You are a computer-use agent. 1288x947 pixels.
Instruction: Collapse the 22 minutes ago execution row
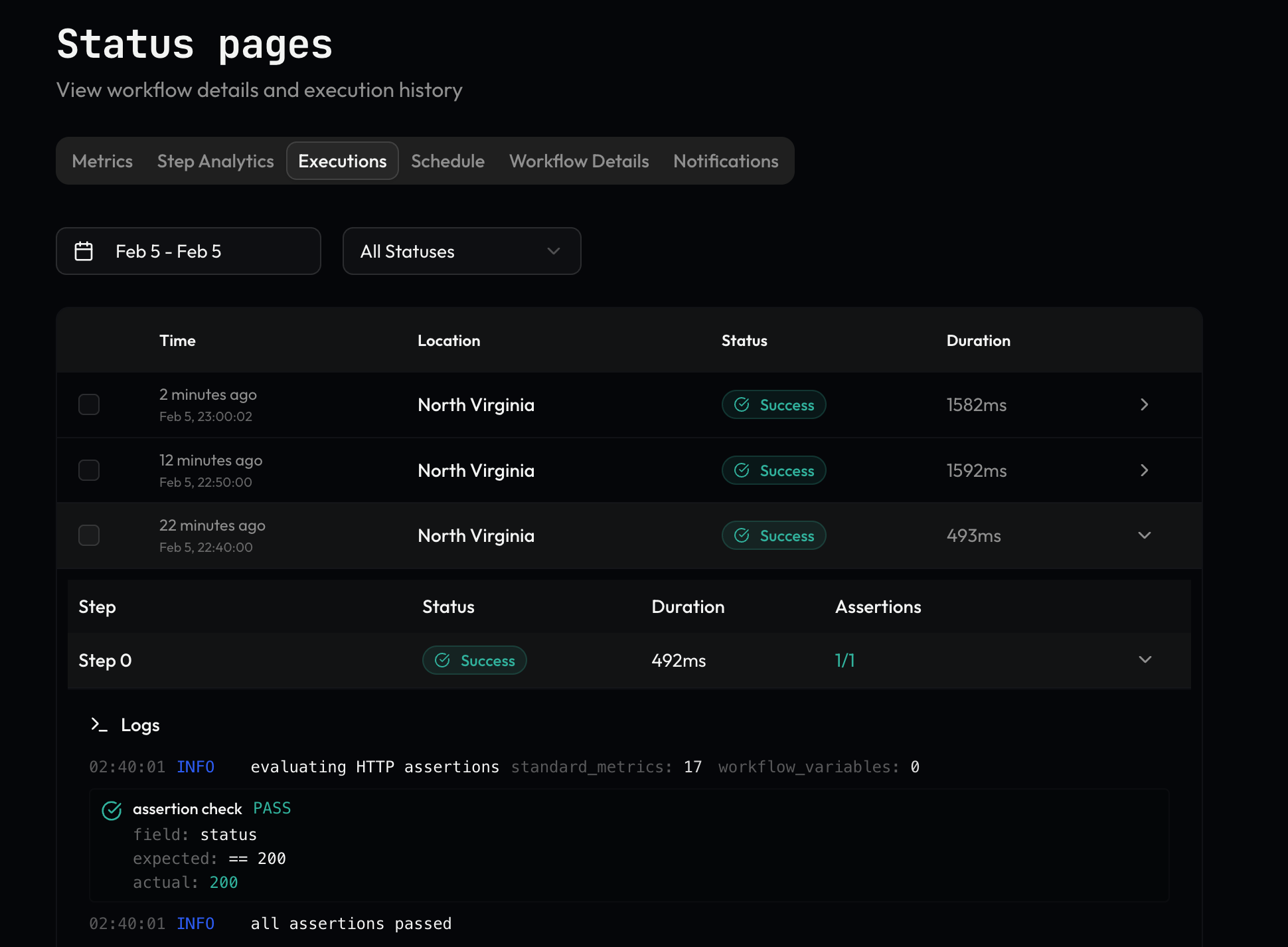(1144, 535)
